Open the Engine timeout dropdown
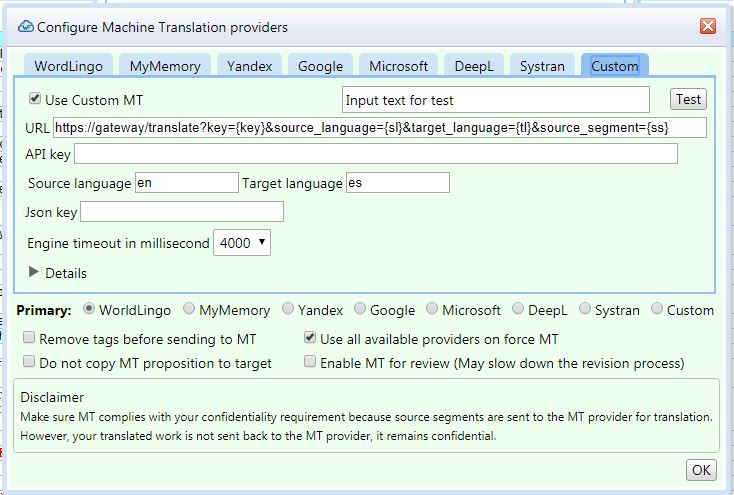 242,243
